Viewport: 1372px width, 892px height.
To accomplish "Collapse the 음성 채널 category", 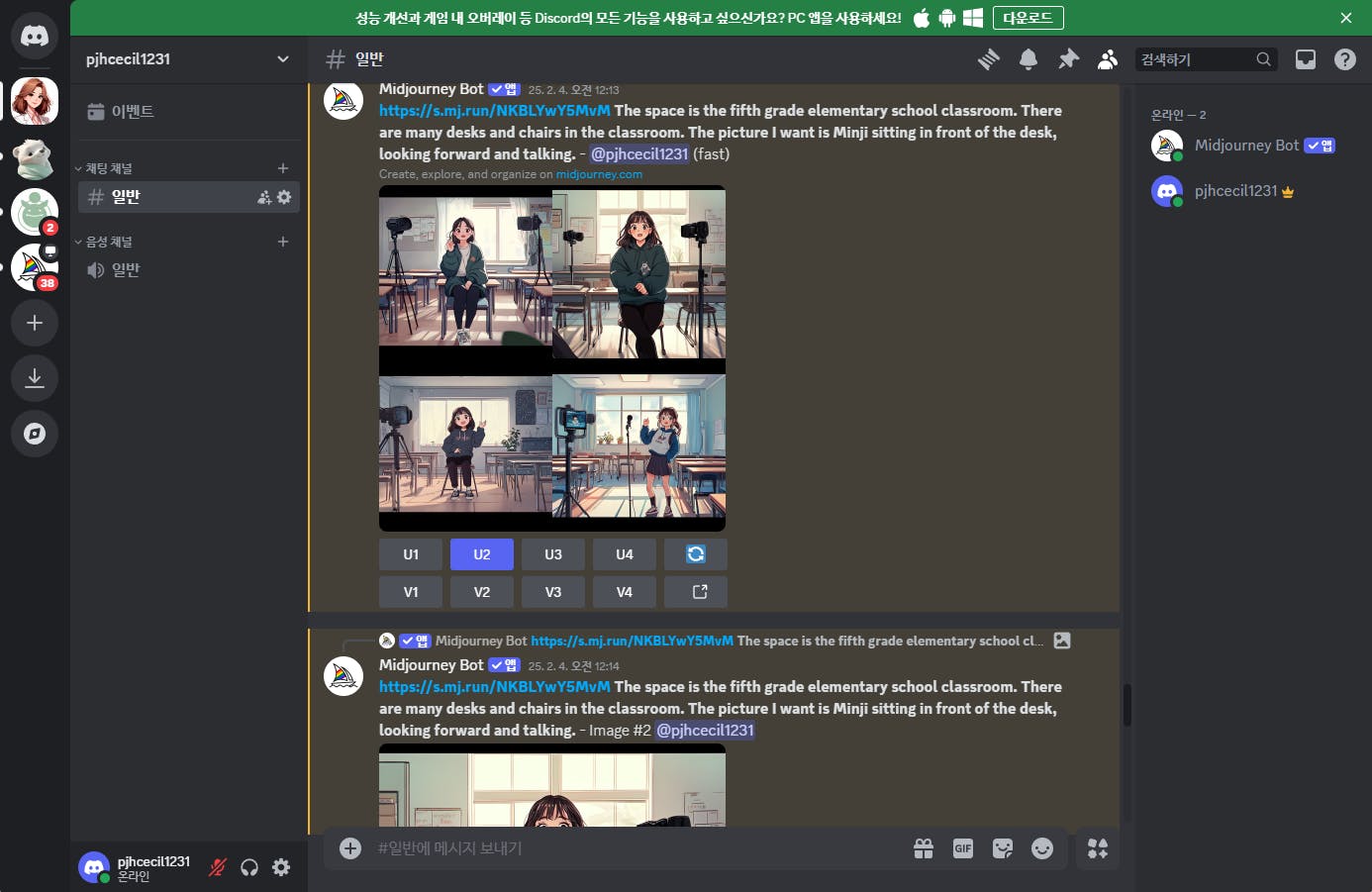I will (108, 242).
